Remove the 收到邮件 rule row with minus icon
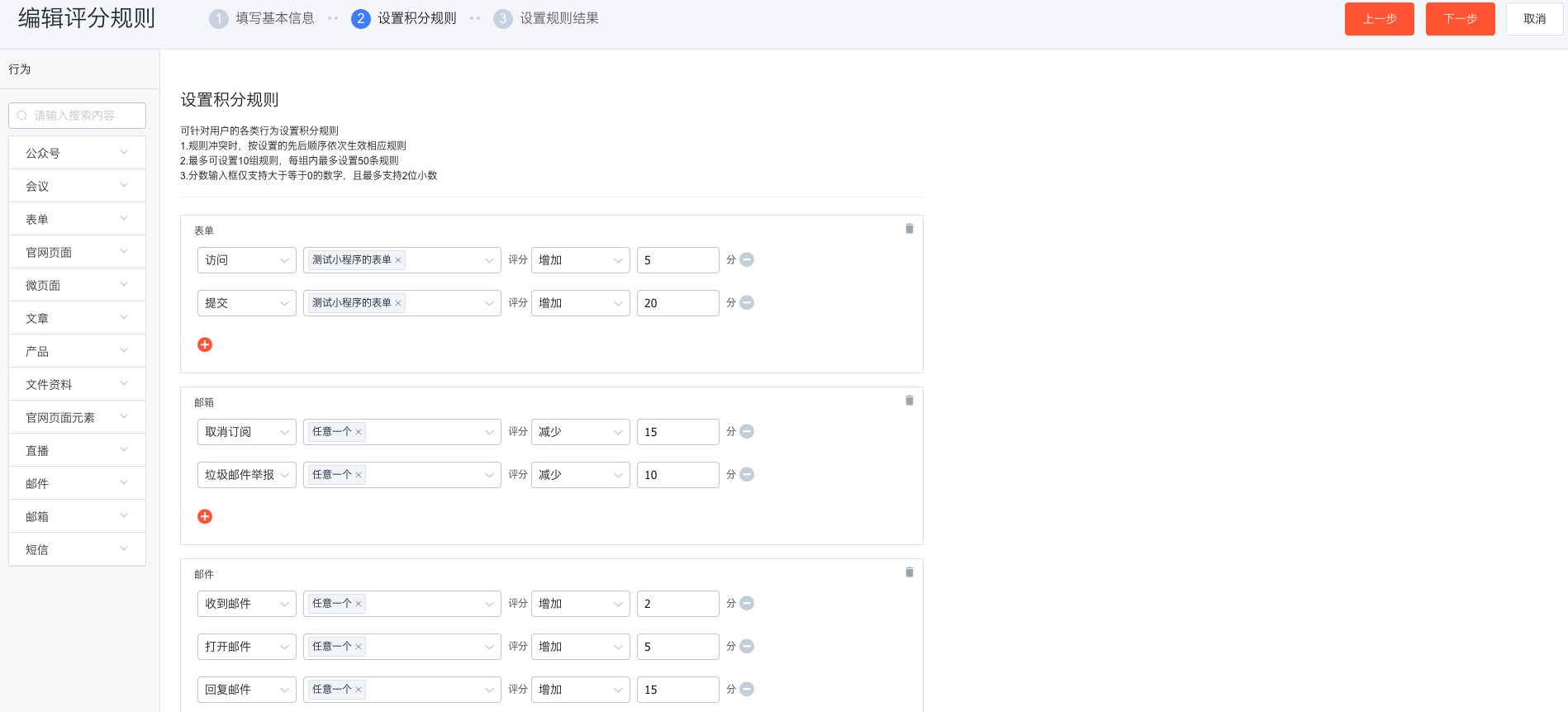This screenshot has width=1568, height=712. click(x=747, y=603)
